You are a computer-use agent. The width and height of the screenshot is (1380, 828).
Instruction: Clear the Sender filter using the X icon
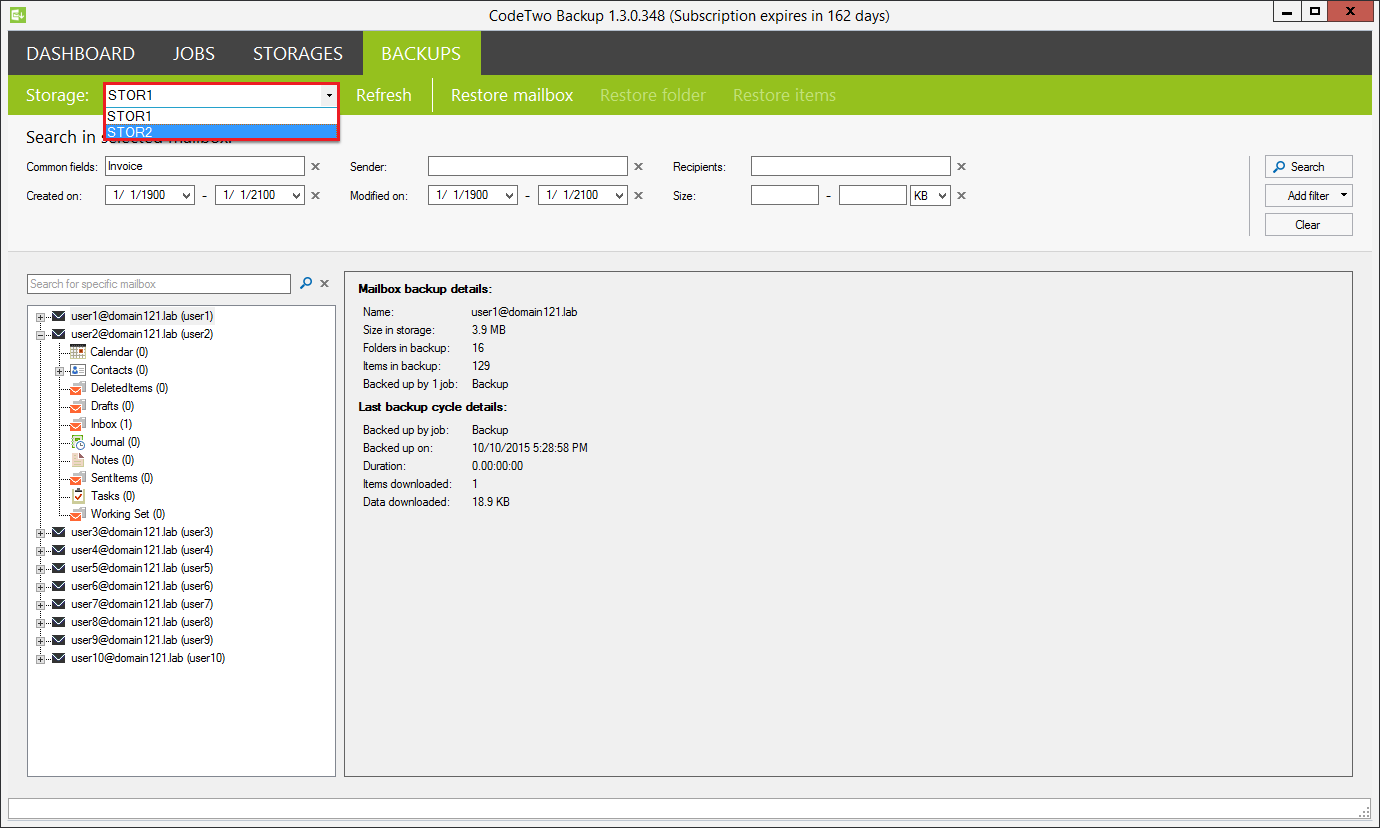click(638, 165)
